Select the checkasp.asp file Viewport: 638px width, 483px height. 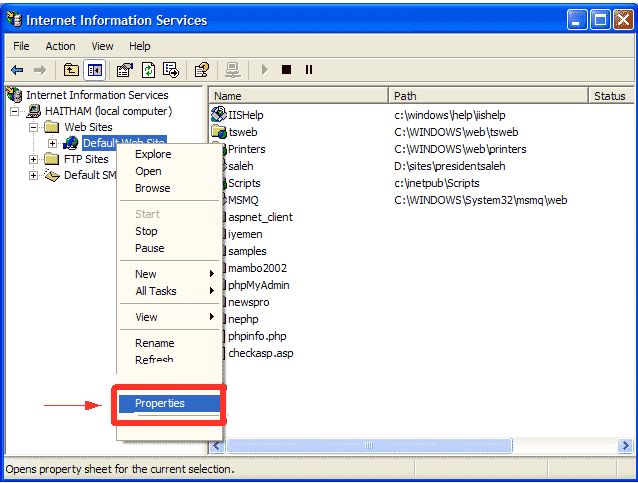click(260, 354)
